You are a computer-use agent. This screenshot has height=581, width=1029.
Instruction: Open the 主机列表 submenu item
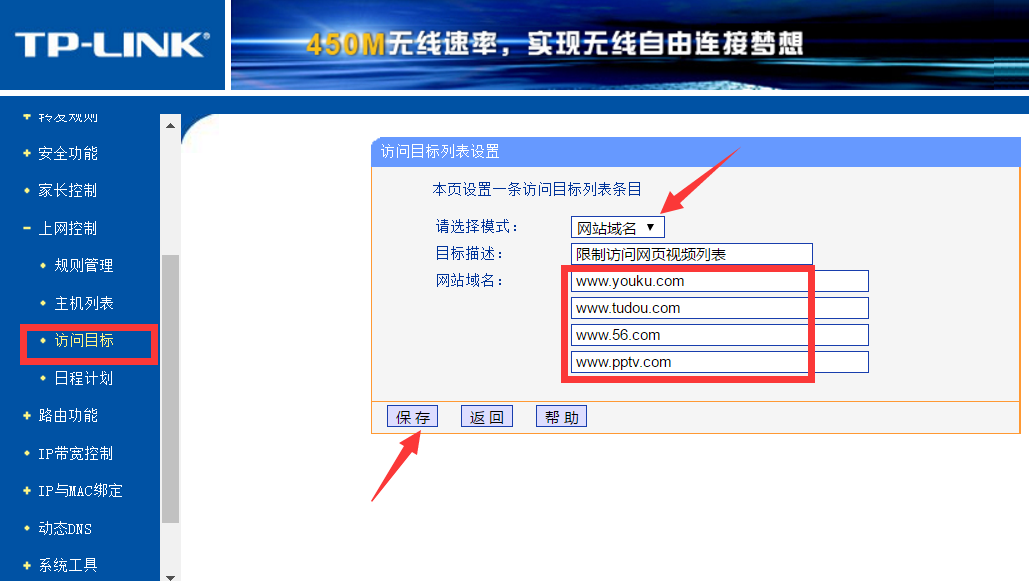(83, 303)
